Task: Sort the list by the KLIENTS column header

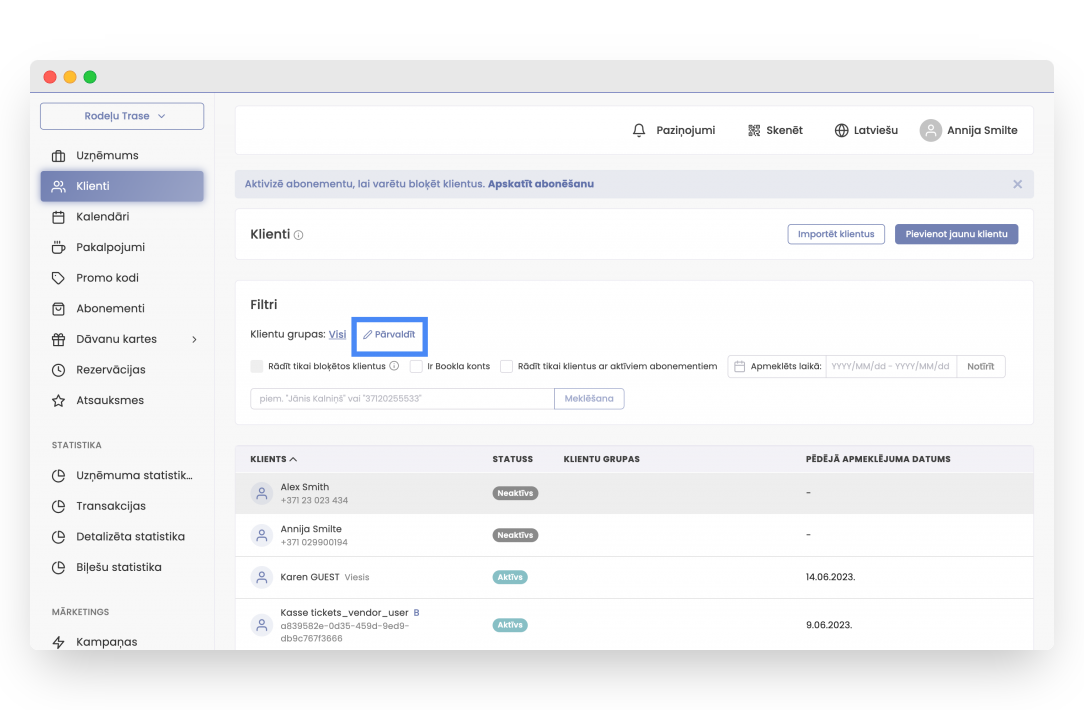Action: (273, 459)
